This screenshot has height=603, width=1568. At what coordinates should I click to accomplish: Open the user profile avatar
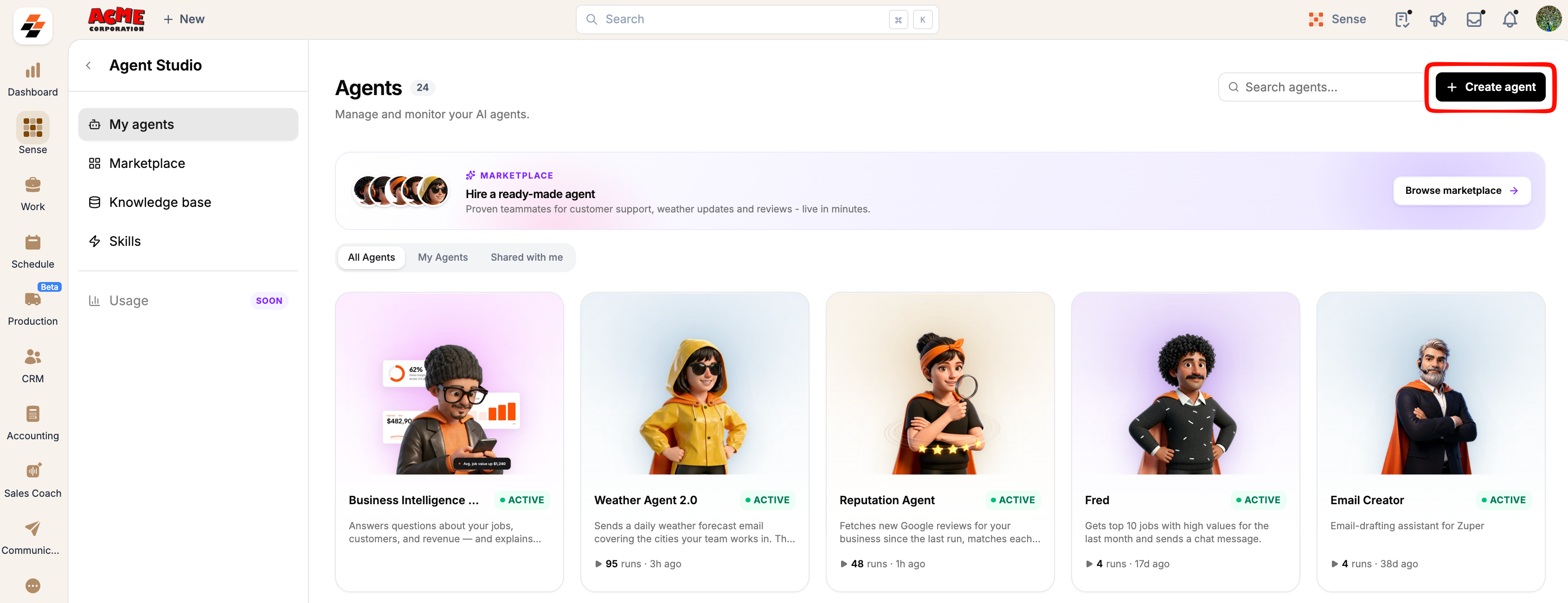click(x=1548, y=19)
